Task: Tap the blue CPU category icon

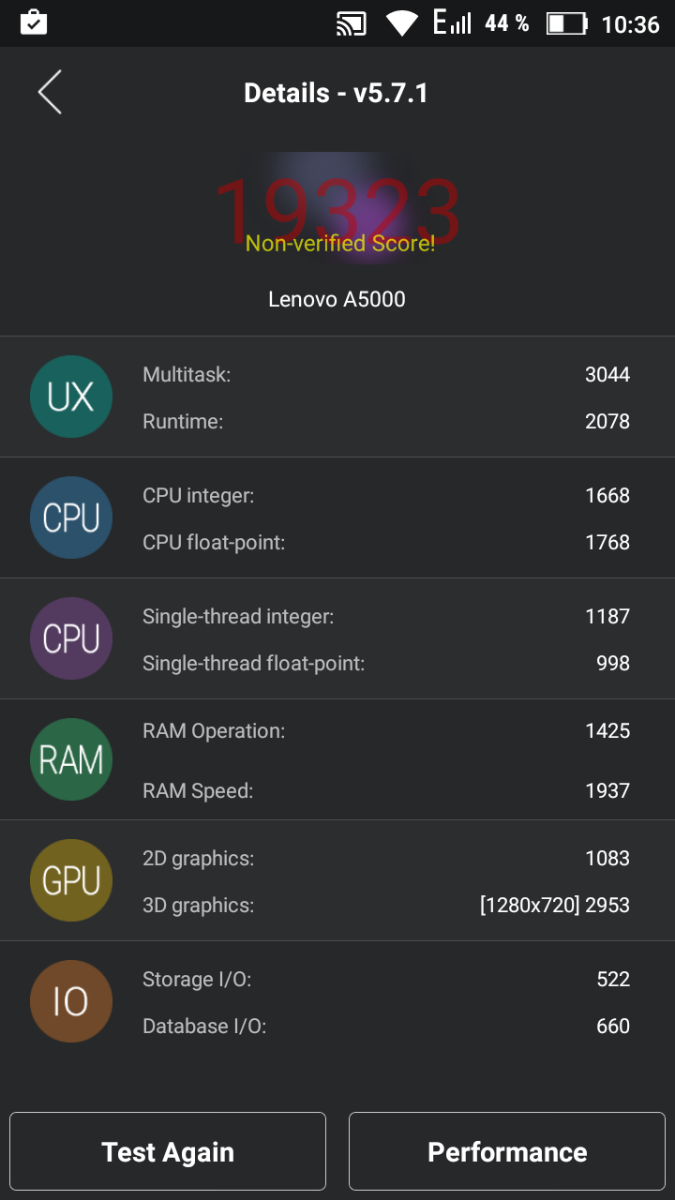Action: coord(71,518)
